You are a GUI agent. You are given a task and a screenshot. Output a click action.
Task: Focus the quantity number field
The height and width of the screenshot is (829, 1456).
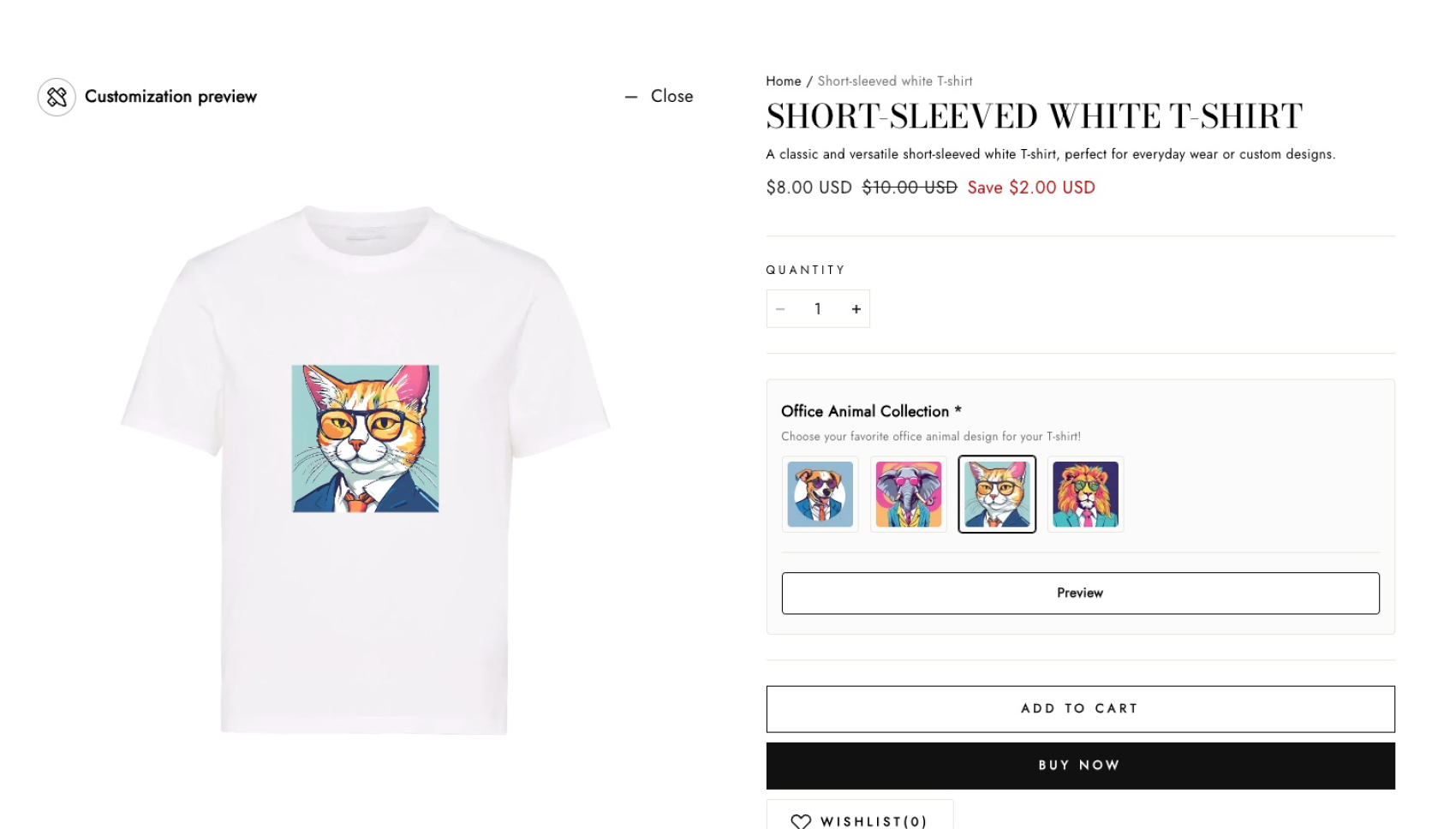click(x=818, y=309)
